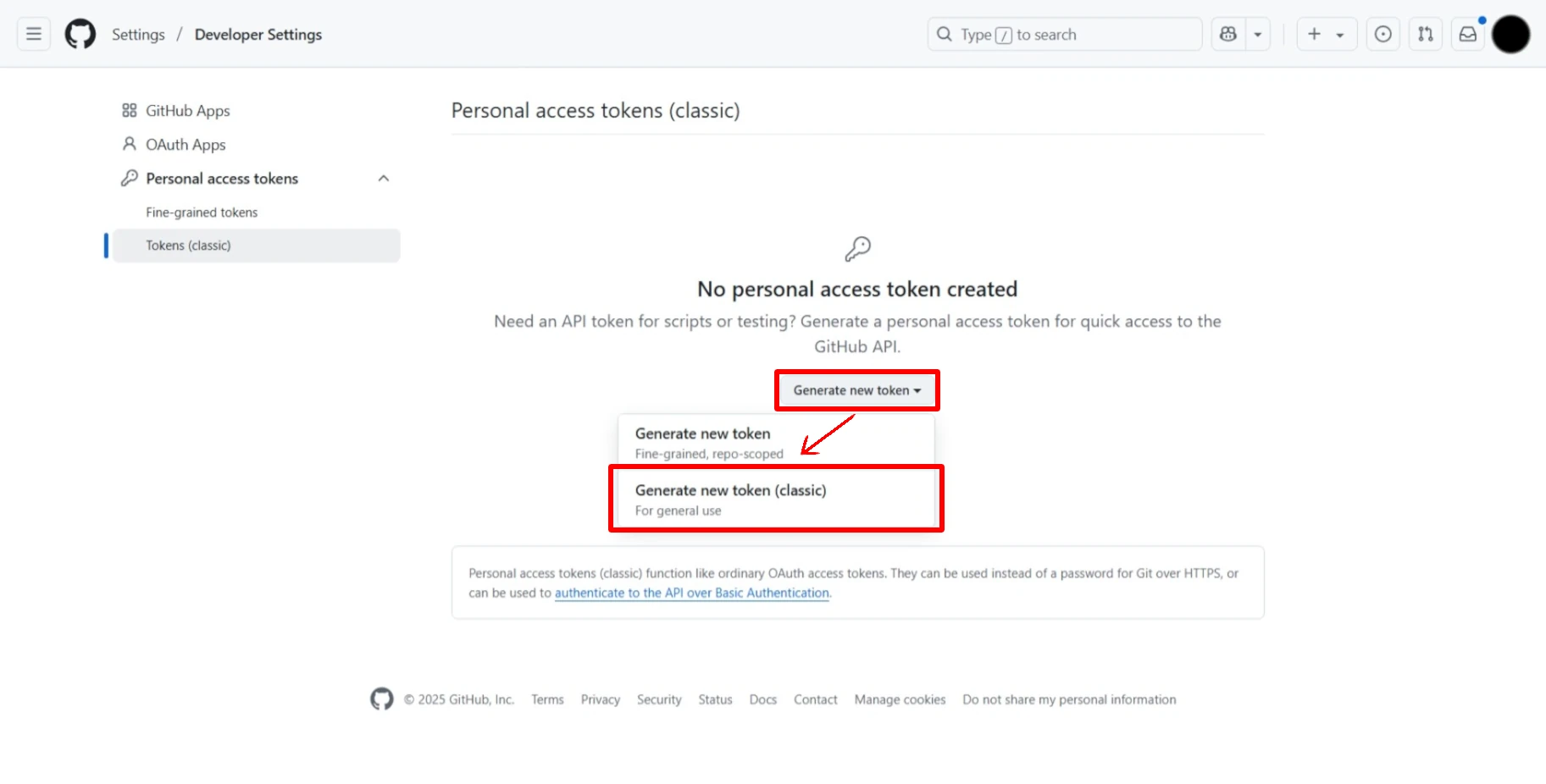Image resolution: width=1546 pixels, height=784 pixels.
Task: Open GitHub Apps in sidebar
Action: coord(187,111)
